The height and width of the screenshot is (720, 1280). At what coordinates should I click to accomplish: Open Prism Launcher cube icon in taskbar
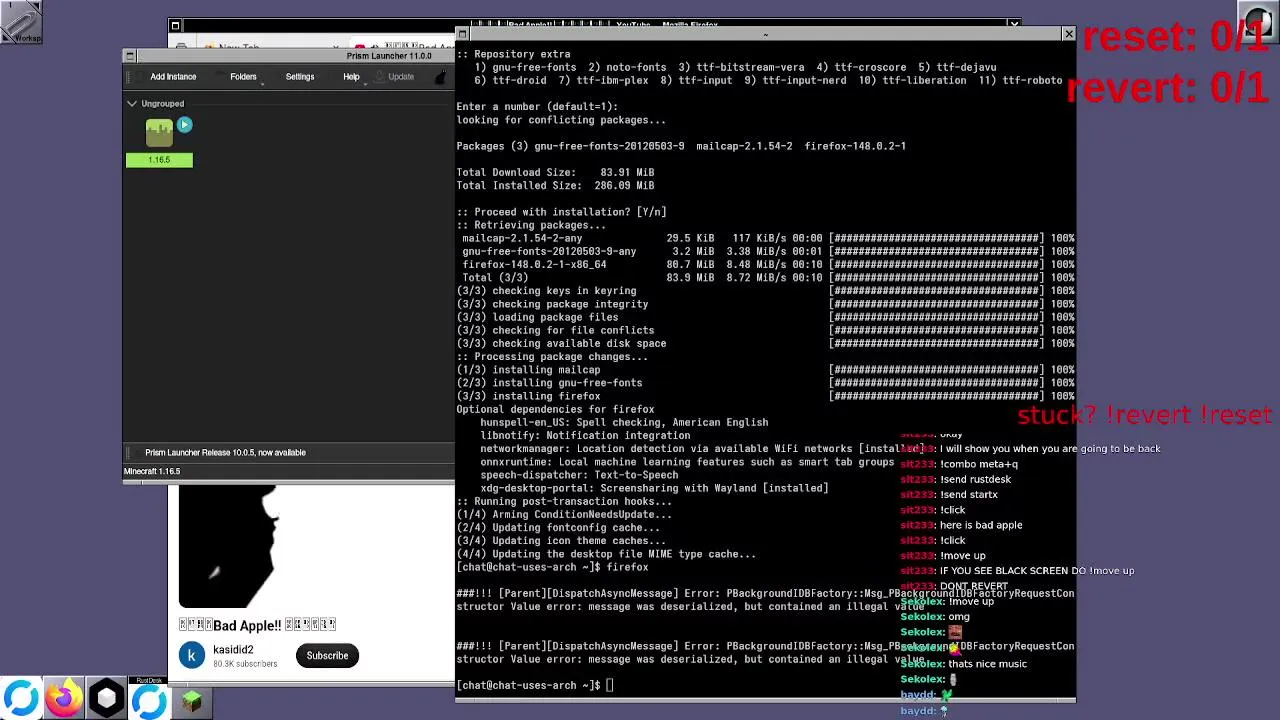[107, 699]
